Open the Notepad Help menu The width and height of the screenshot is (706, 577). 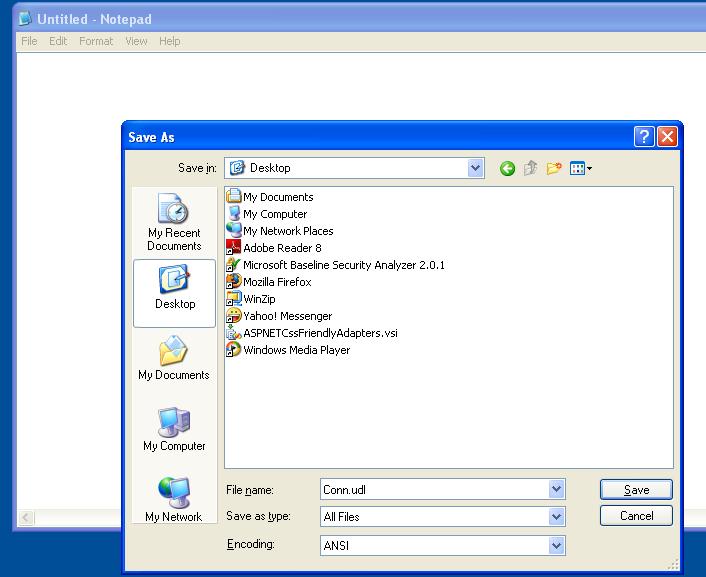(170, 41)
